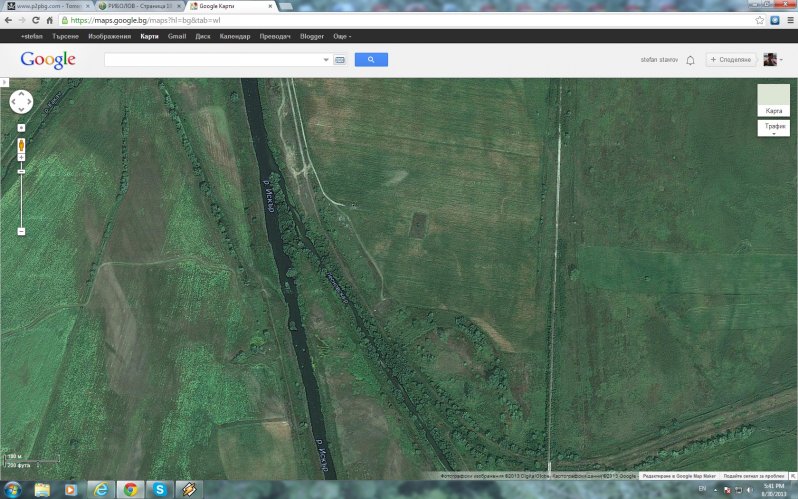Click the blue search magnifier button
This screenshot has height=499, width=798.
click(x=371, y=60)
